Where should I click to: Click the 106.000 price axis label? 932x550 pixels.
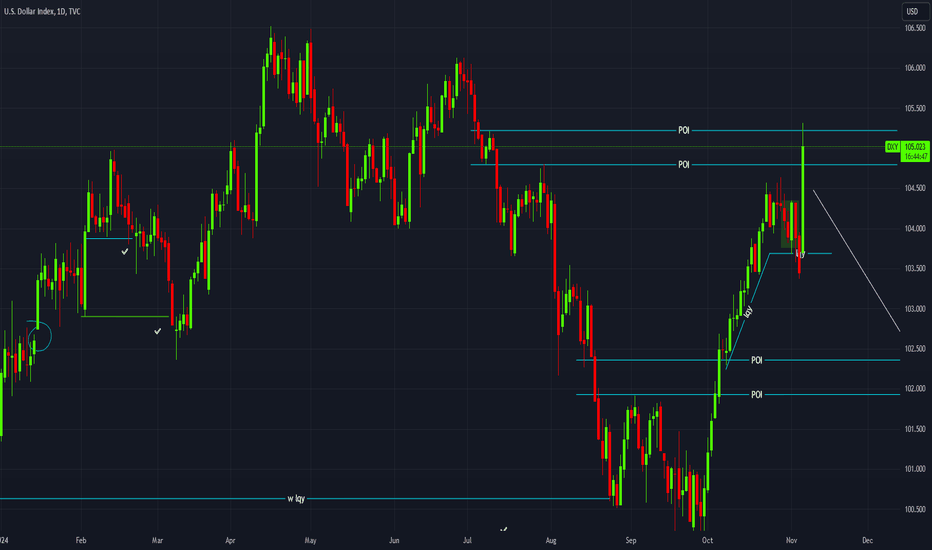915,68
